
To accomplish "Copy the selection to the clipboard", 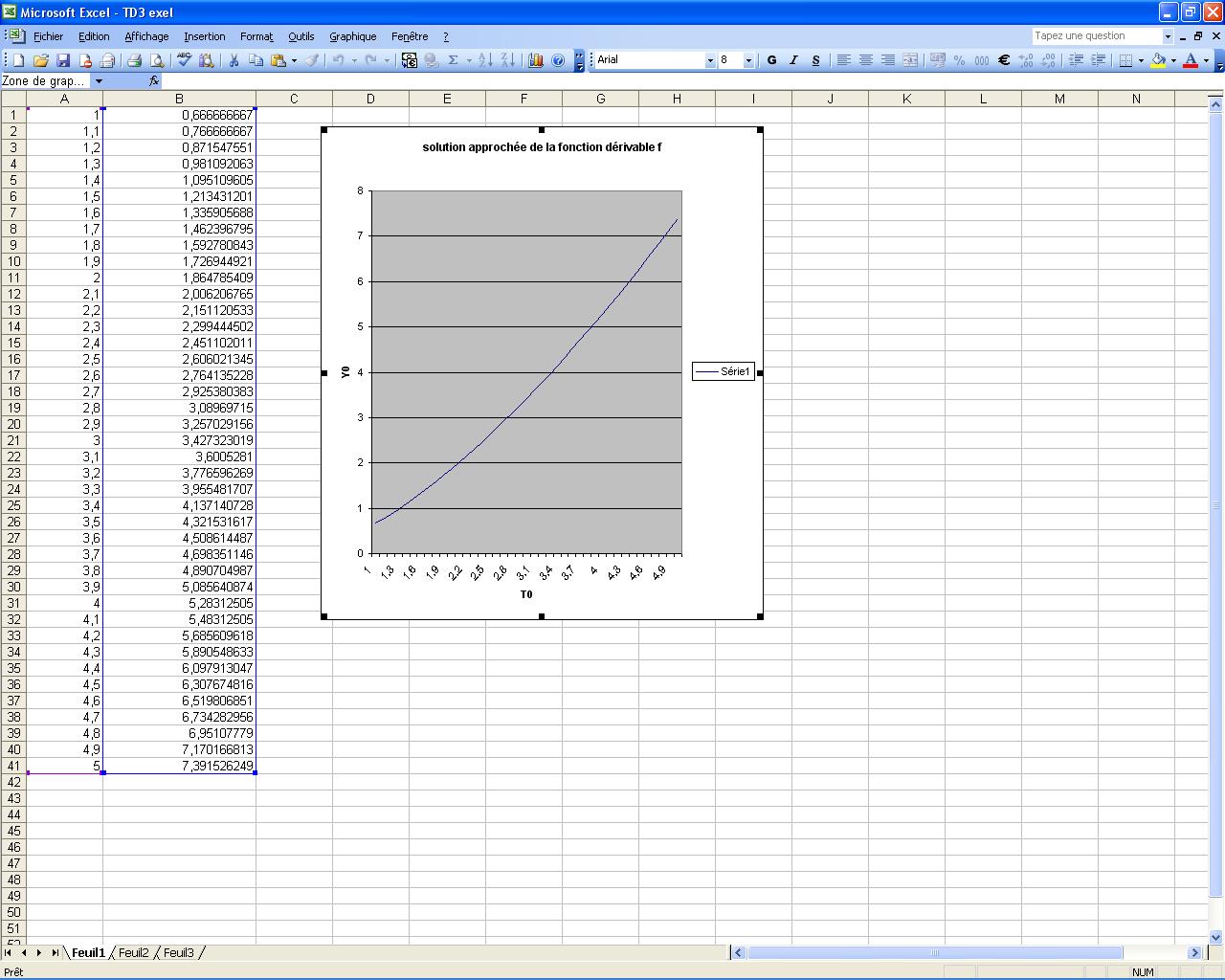I will (256, 60).
